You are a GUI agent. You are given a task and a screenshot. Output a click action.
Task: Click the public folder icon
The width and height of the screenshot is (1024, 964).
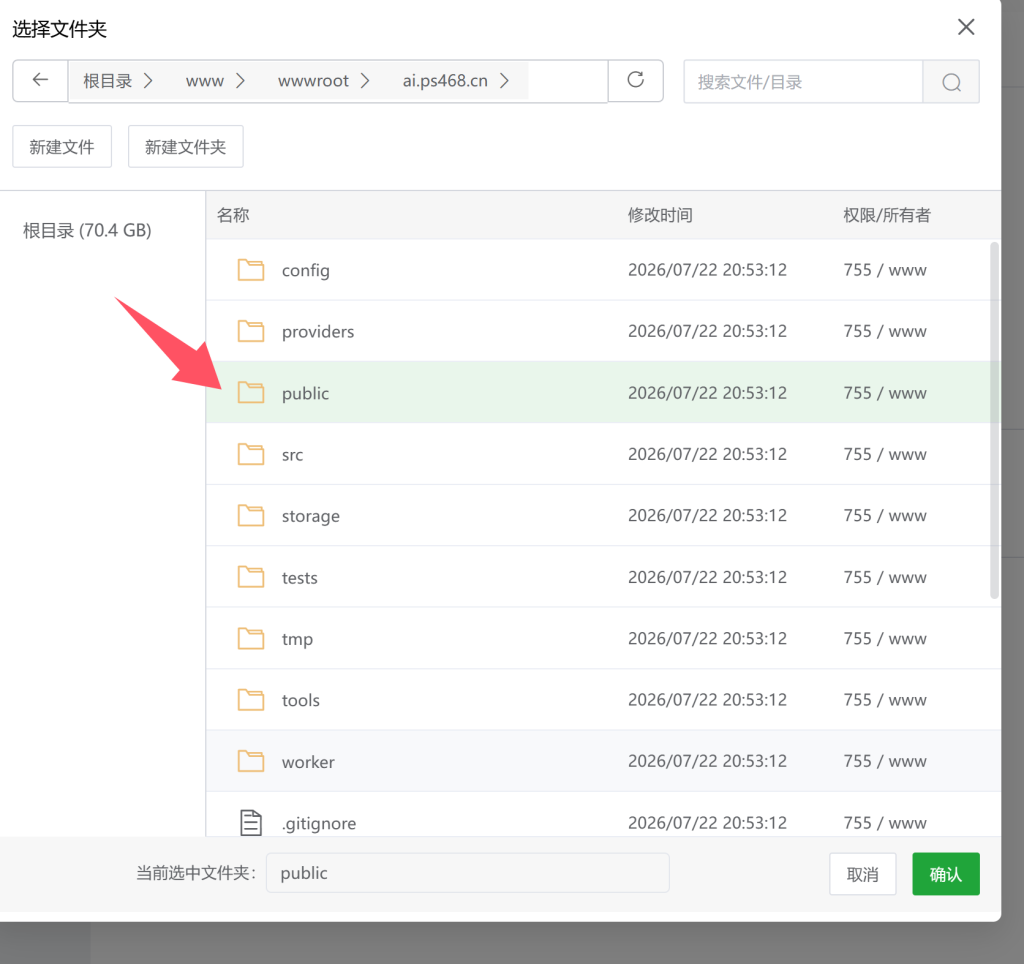(251, 393)
